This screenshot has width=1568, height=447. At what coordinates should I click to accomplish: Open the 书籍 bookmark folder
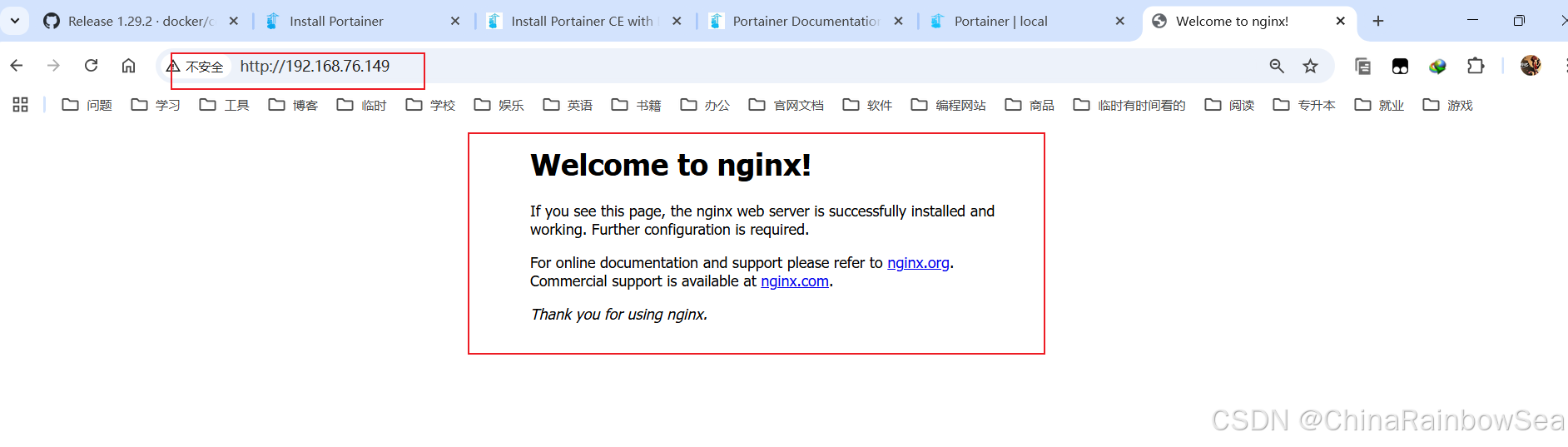pos(637,105)
